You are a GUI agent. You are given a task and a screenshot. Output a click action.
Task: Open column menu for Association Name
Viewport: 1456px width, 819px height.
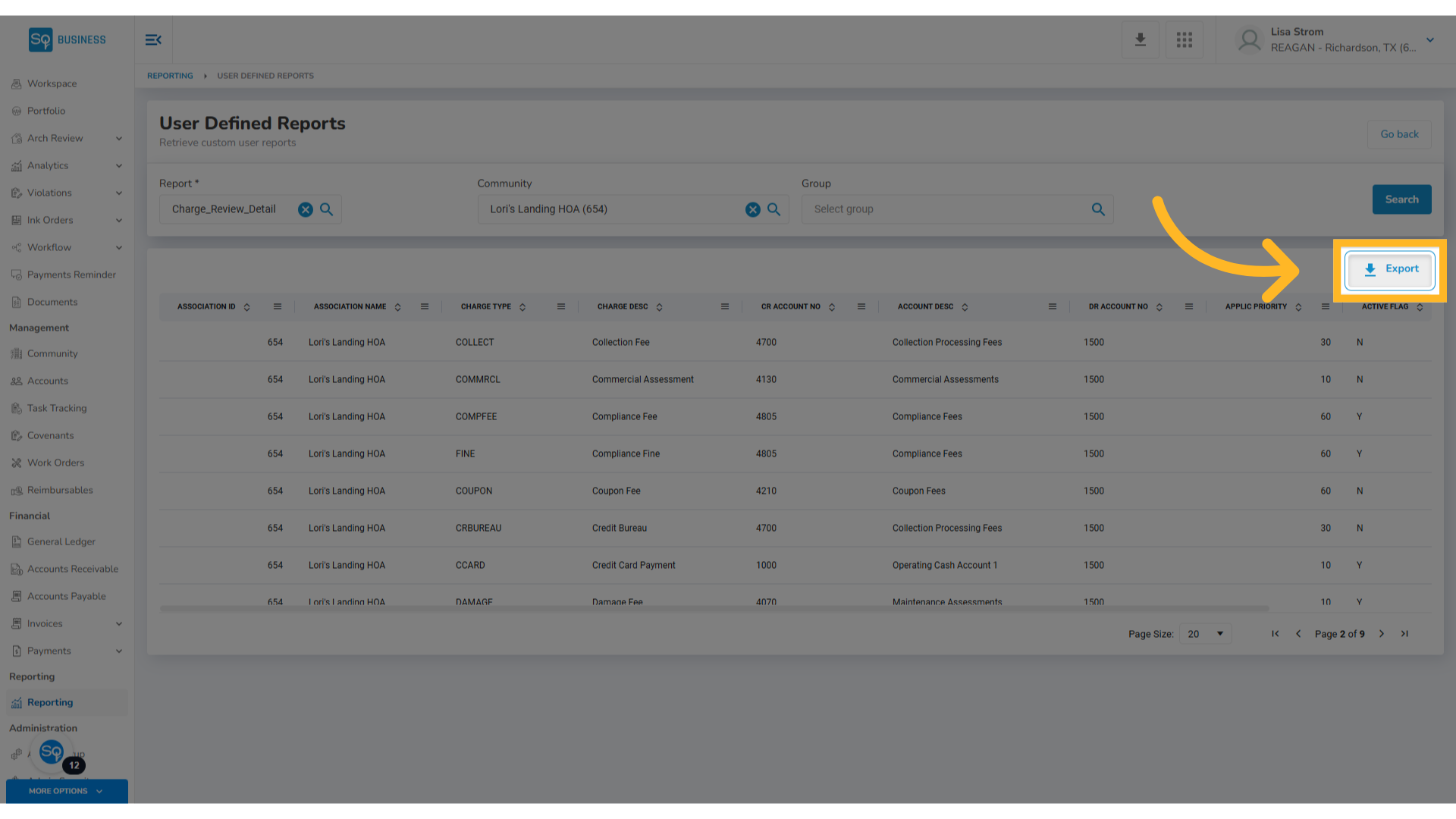tap(425, 307)
